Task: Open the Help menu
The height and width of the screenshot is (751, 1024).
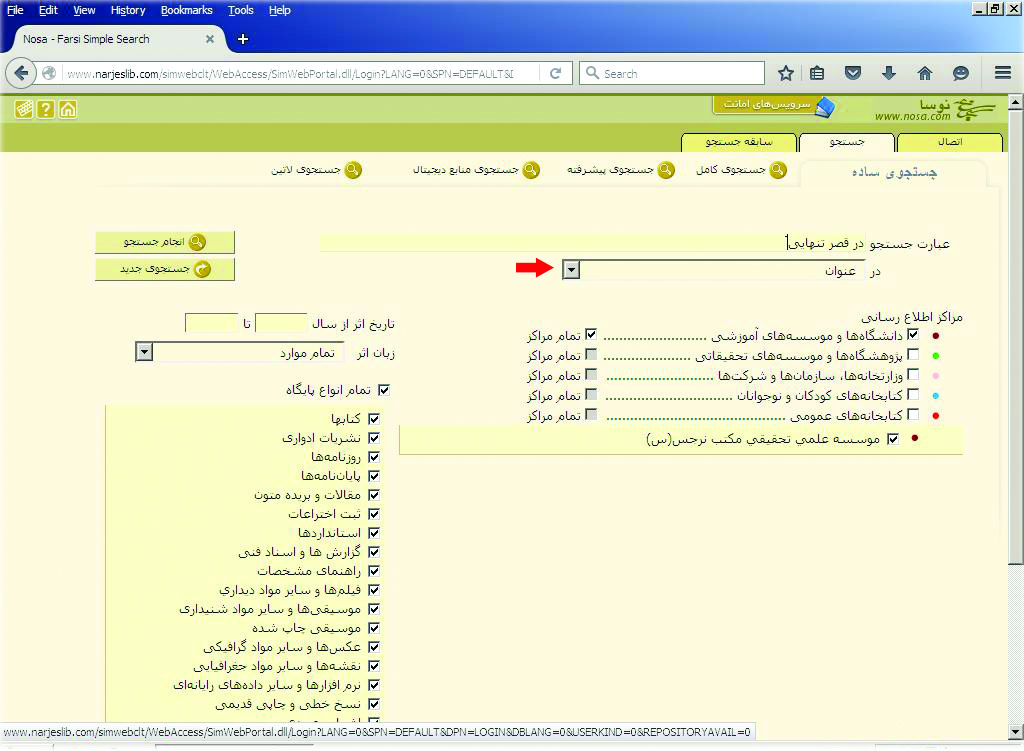Action: coord(280,10)
